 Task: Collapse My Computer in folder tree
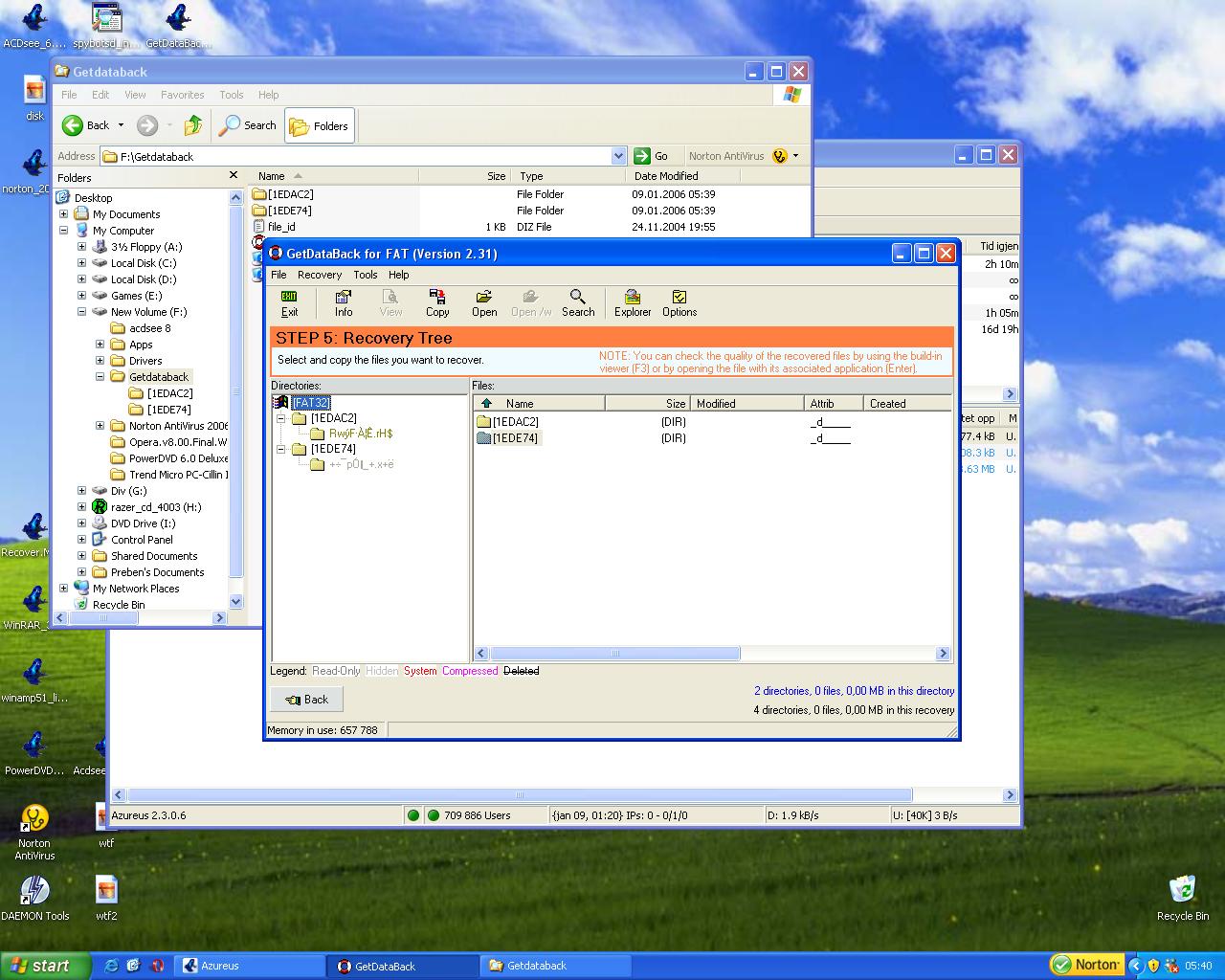click(64, 231)
